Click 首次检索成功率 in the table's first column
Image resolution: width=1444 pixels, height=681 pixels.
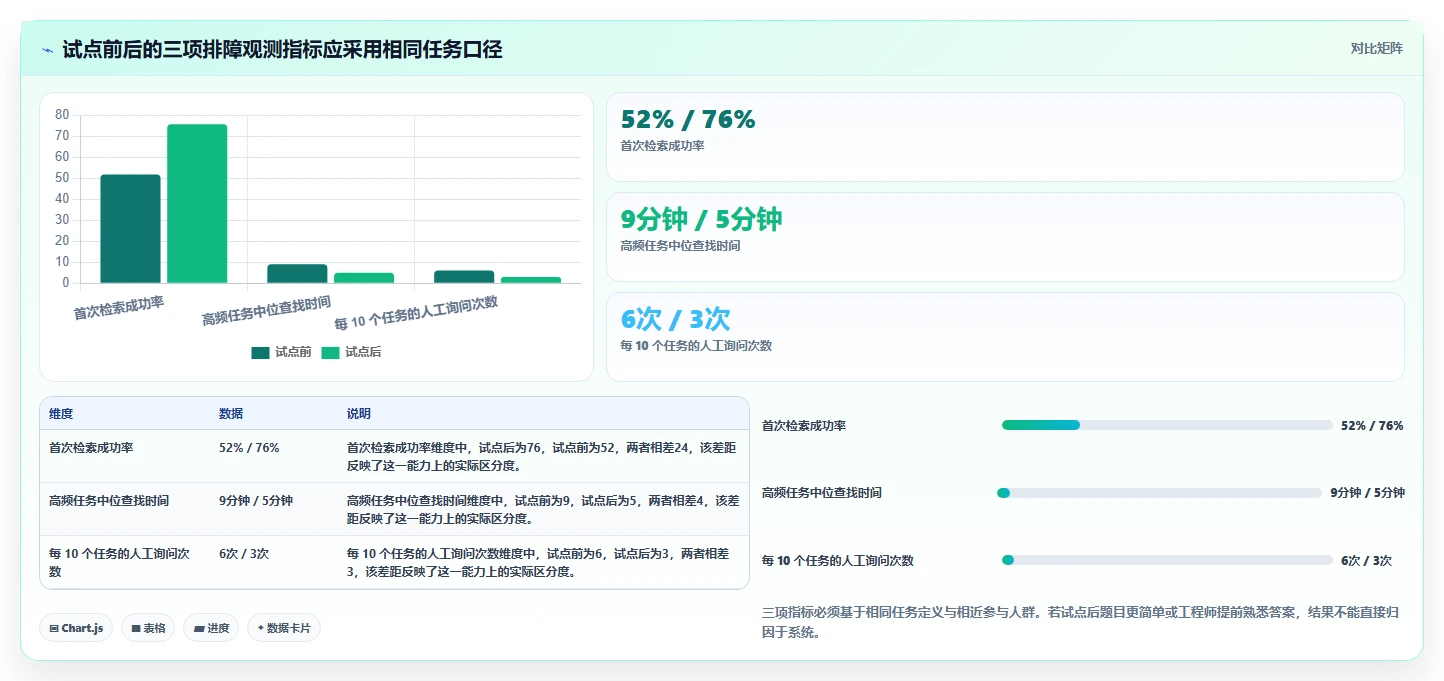coord(91,448)
